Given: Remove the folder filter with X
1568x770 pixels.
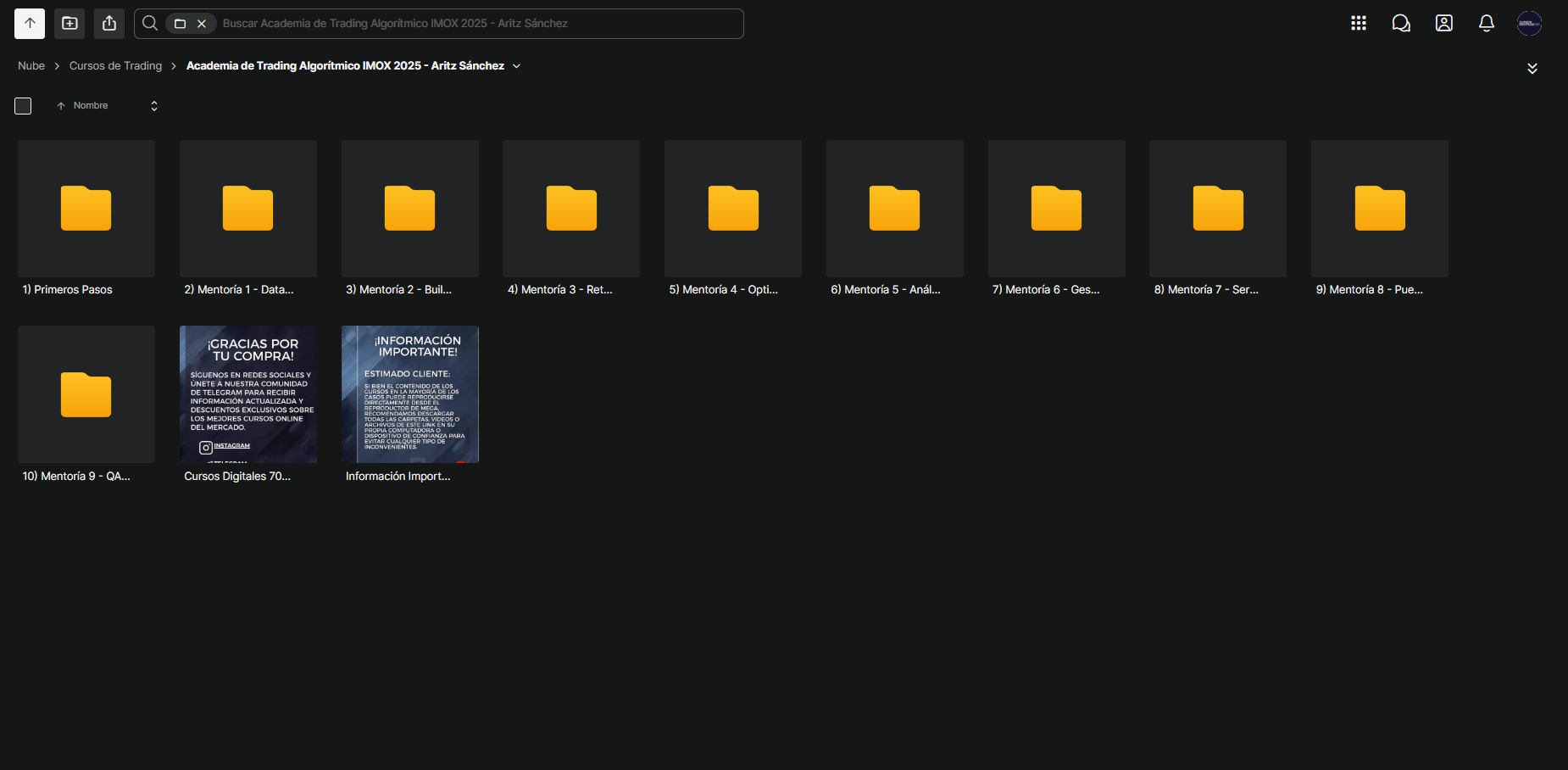Looking at the screenshot, I should 202,24.
